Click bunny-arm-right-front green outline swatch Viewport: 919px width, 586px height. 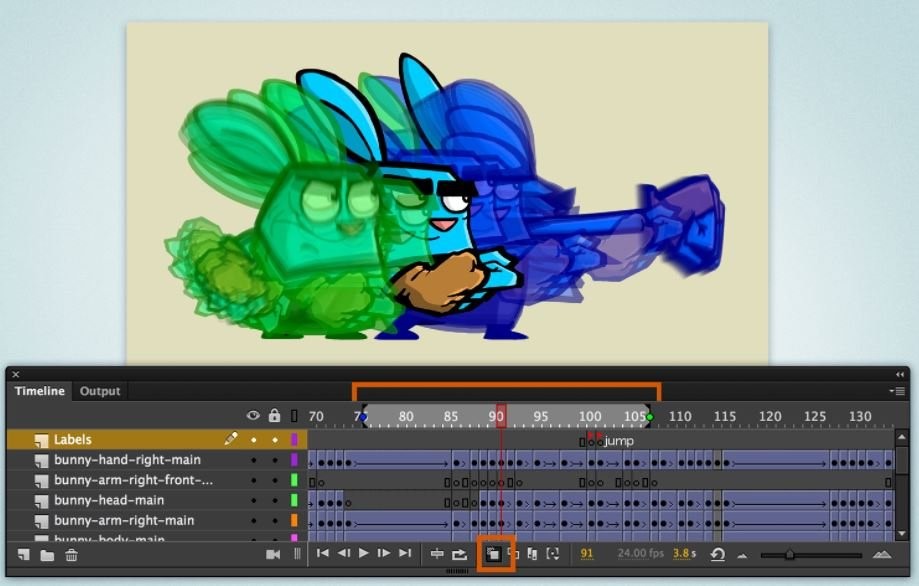pos(294,480)
